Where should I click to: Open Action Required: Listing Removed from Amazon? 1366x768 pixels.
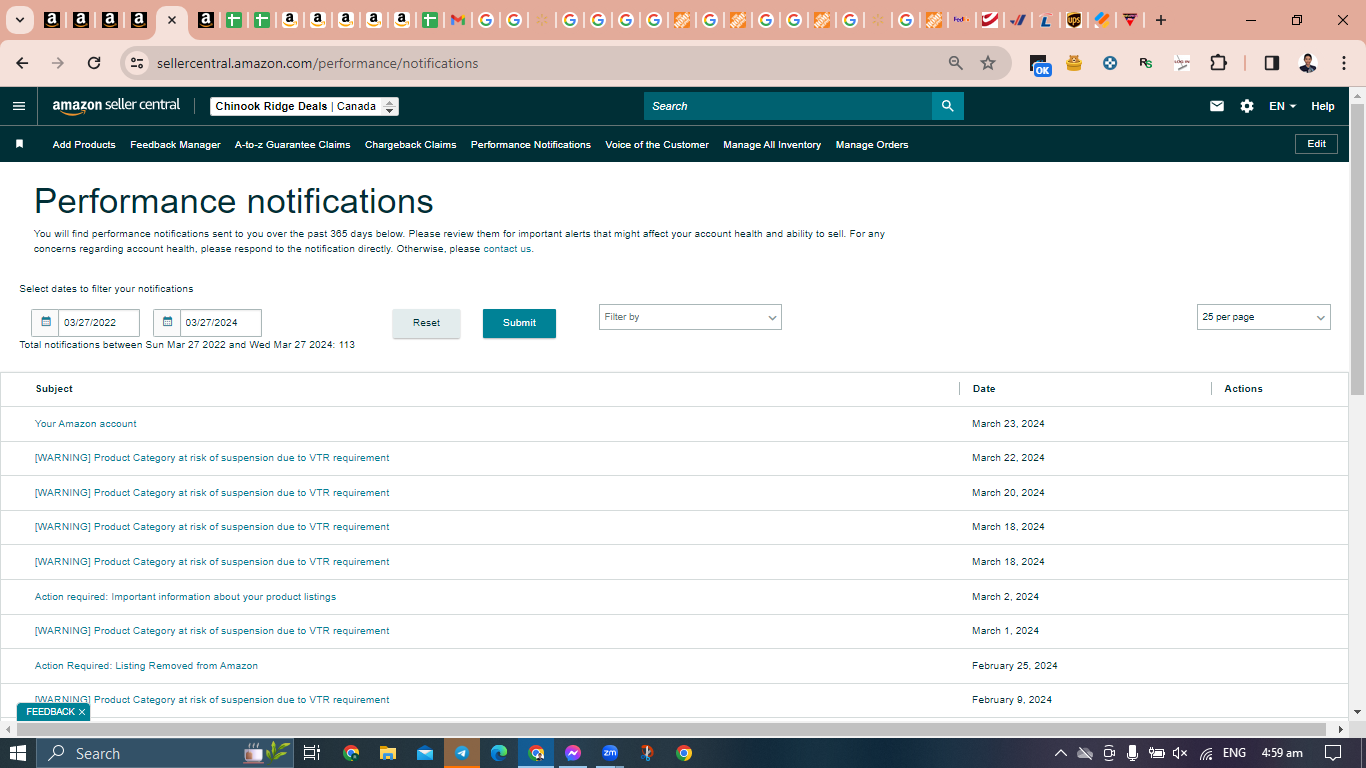(146, 666)
